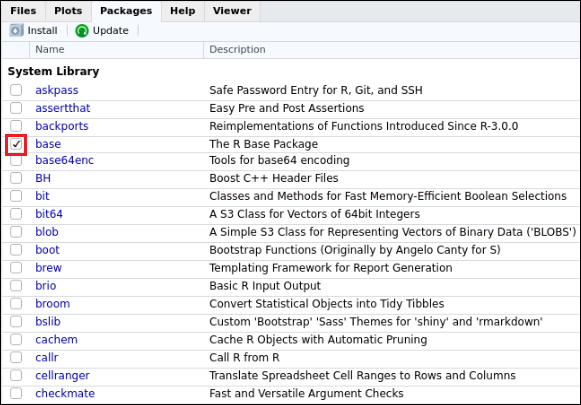581x405 pixels.
Task: Open the checkmate package link
Action: 65,393
